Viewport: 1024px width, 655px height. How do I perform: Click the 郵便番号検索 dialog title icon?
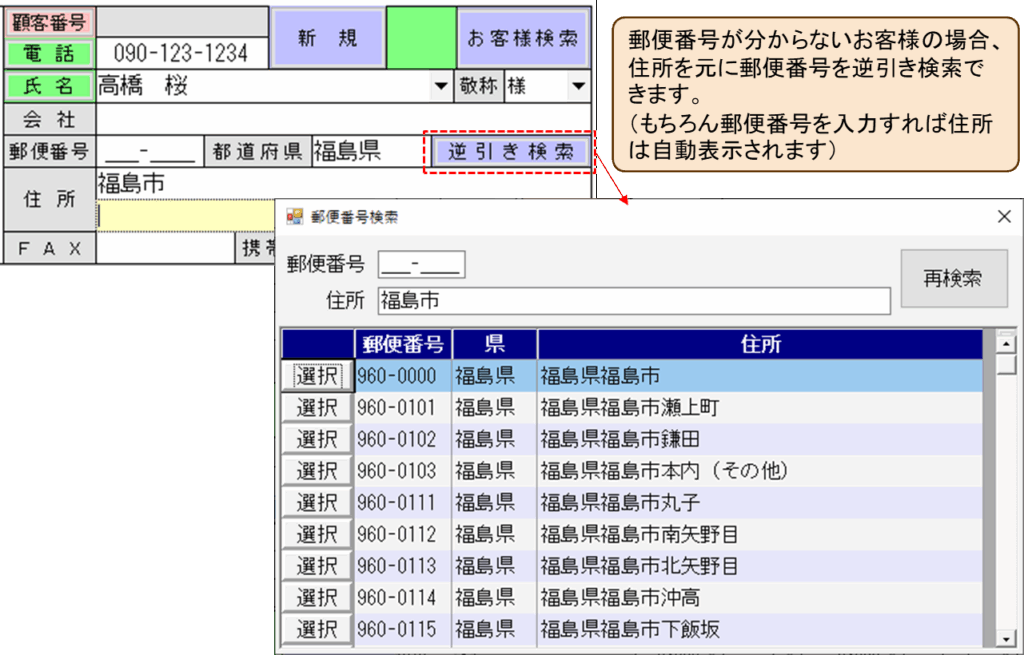(295, 217)
